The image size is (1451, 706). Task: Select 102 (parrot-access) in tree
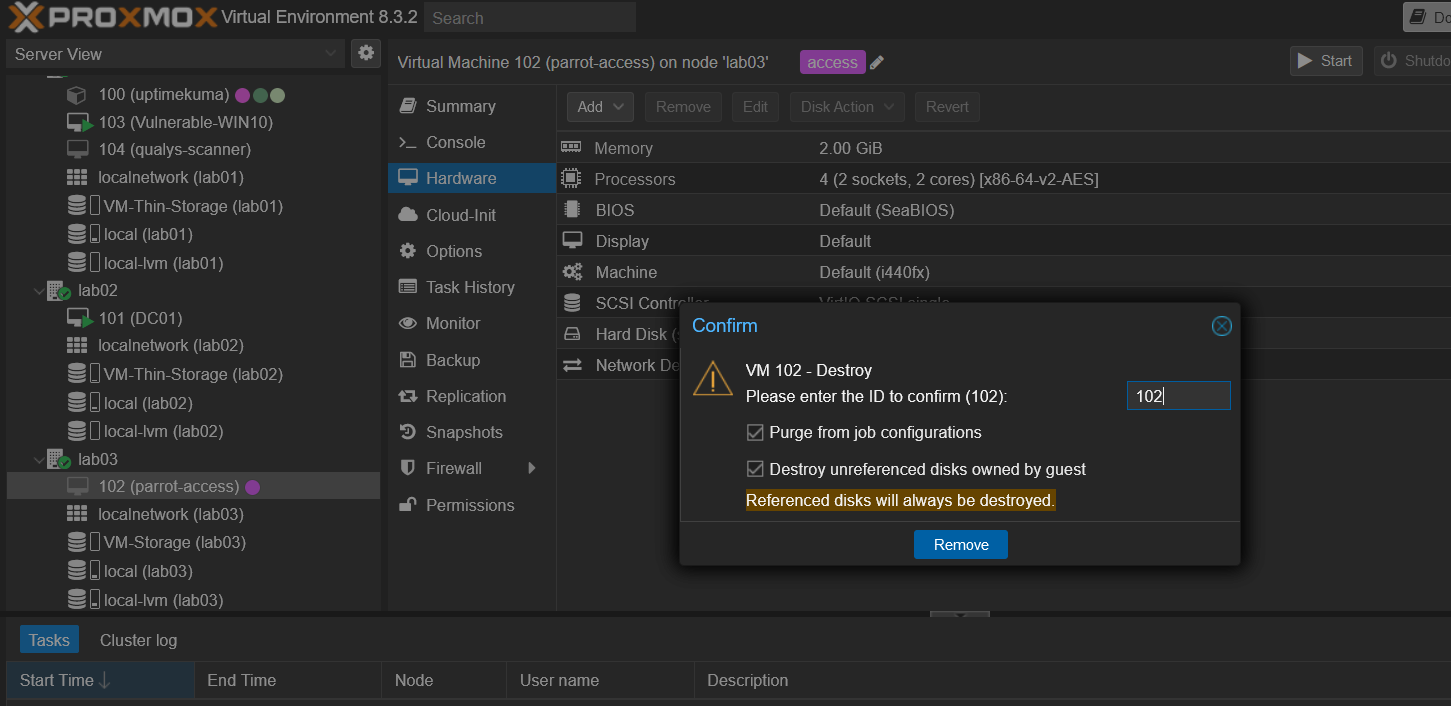pyautogui.click(x=193, y=487)
